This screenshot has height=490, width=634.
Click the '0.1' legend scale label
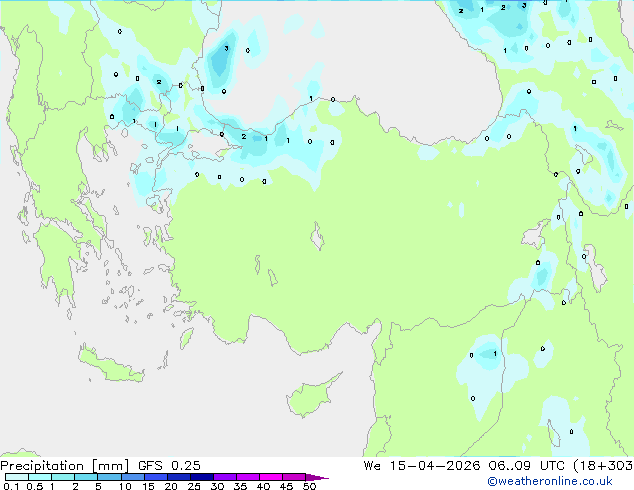pyautogui.click(x=11, y=486)
